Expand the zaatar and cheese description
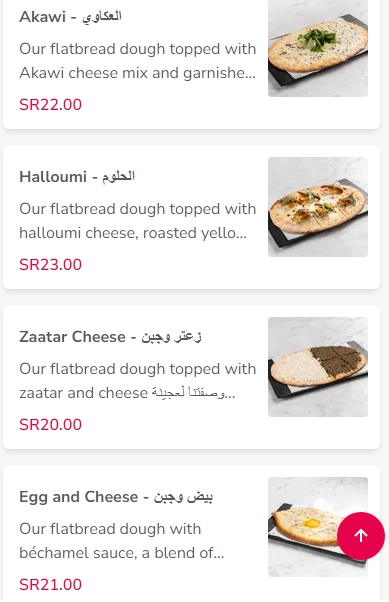 coord(137,381)
